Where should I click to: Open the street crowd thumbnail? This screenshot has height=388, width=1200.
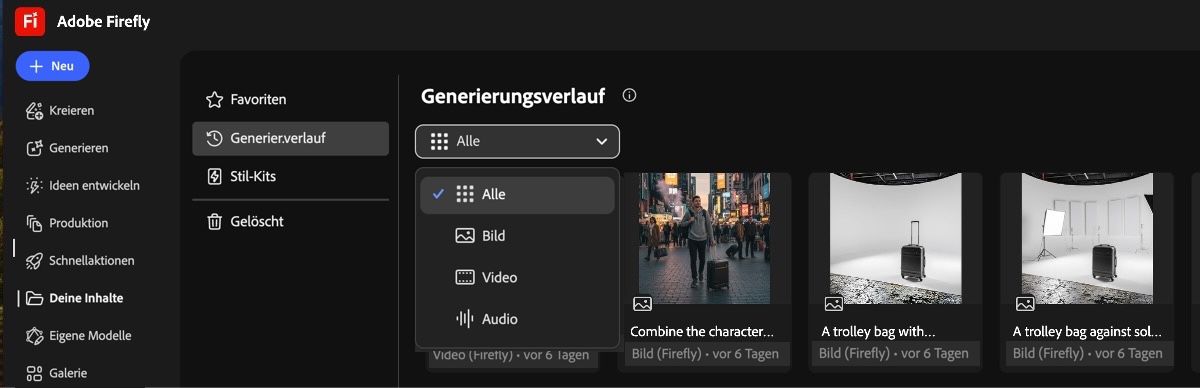(704, 239)
